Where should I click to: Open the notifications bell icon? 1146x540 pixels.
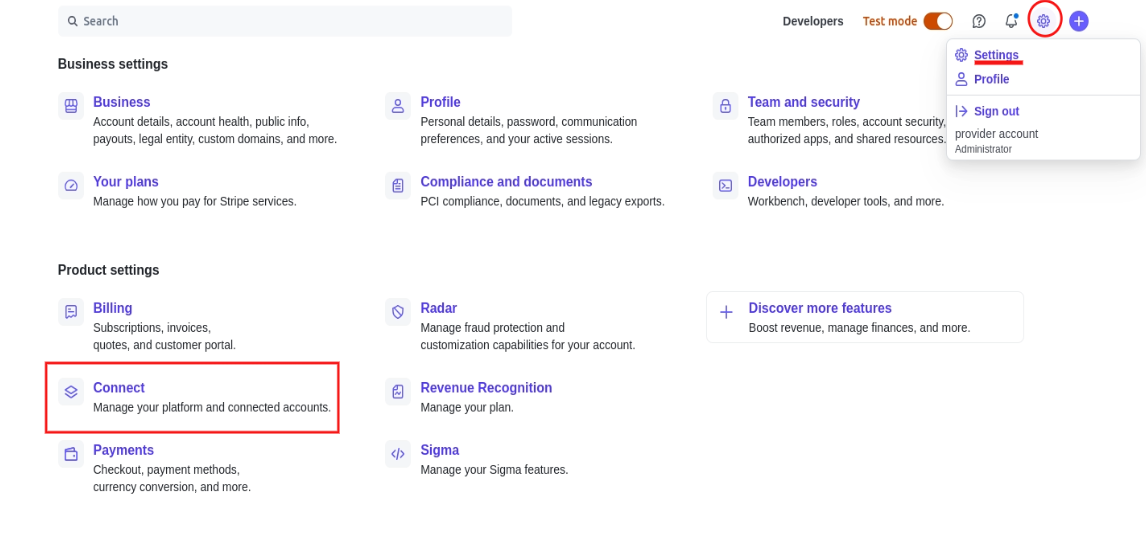click(1011, 21)
